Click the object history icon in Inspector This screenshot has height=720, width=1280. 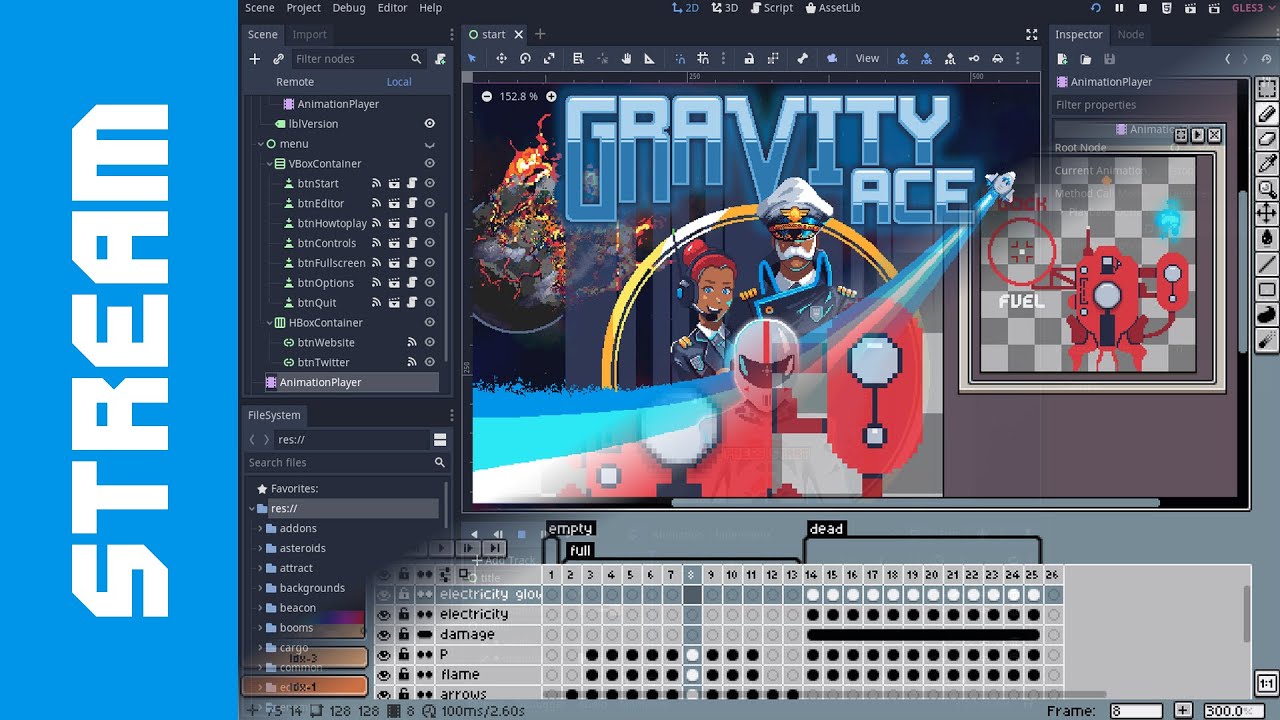click(1264, 59)
